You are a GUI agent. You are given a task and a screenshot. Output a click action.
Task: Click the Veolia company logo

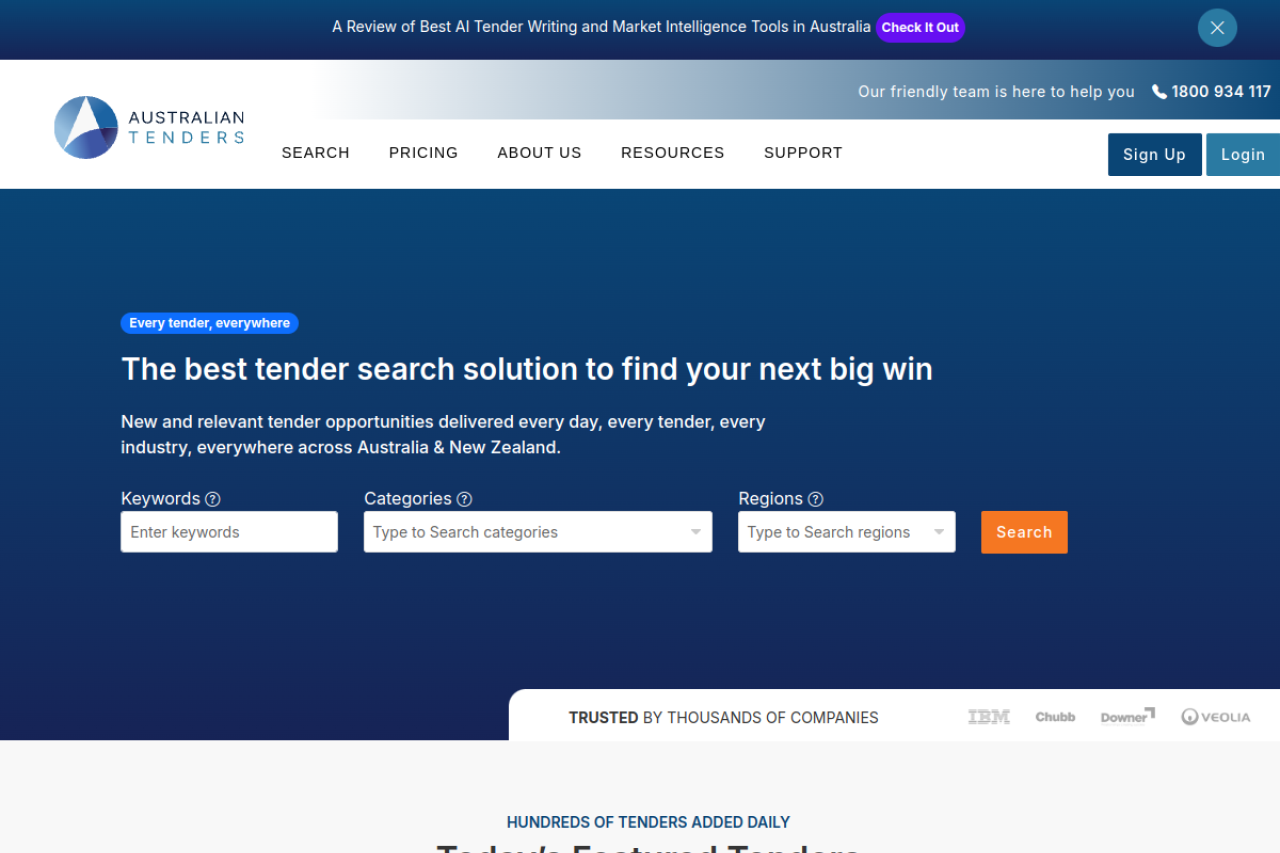(1215, 717)
